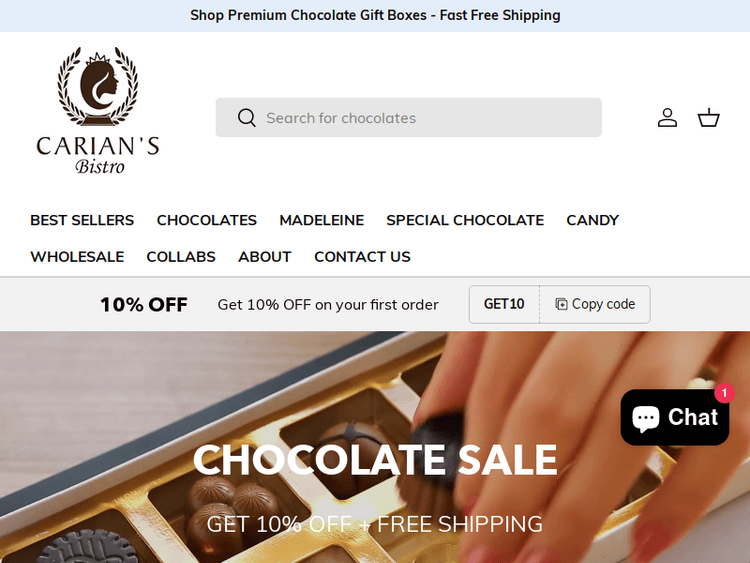Open the shopping basket icon

click(x=708, y=118)
